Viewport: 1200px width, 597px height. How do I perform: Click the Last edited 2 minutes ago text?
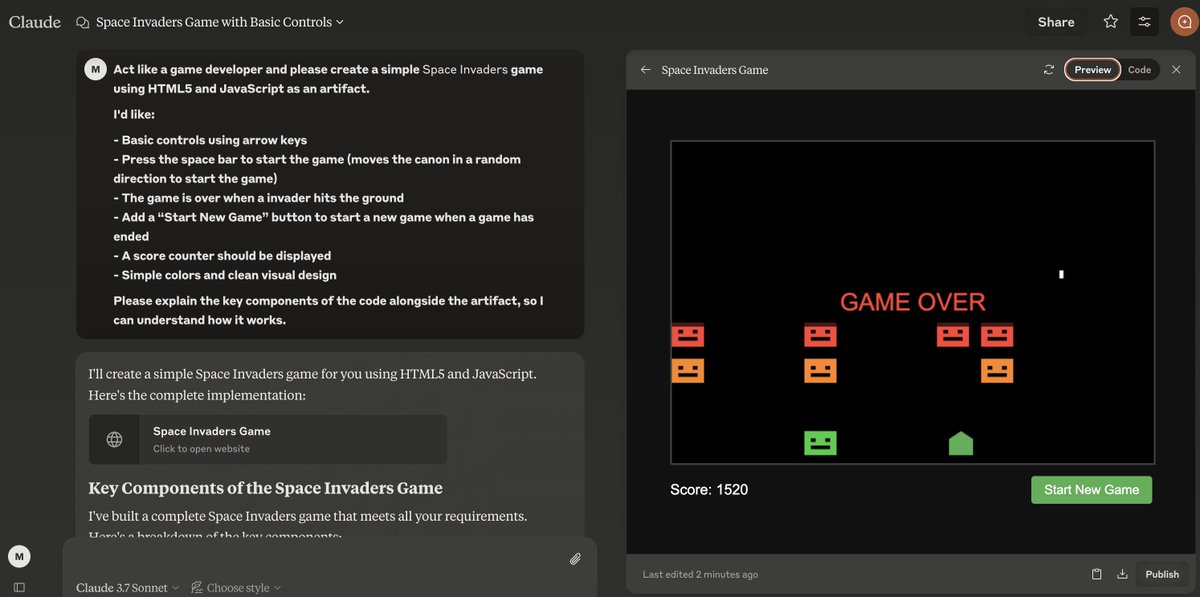700,575
